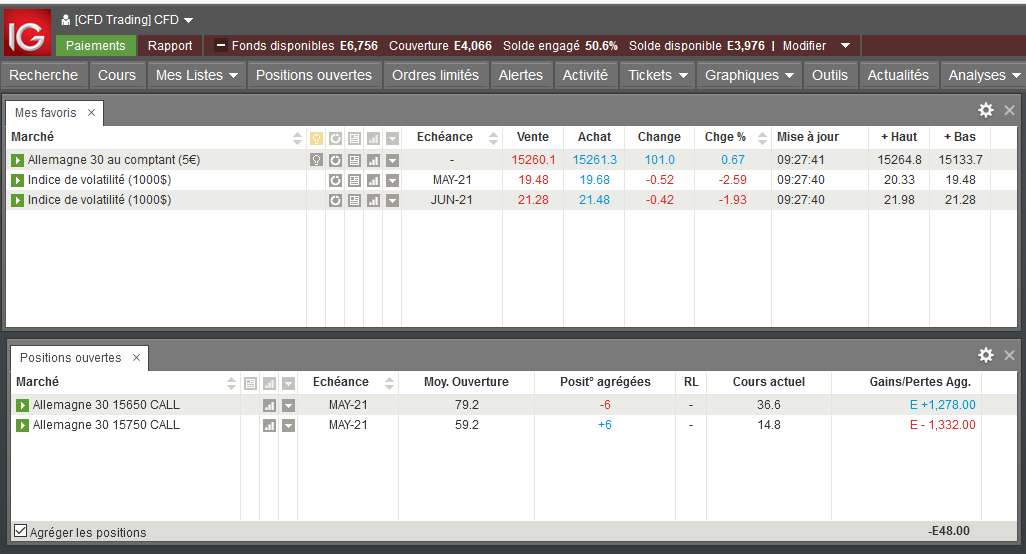Viewport: 1026px width, 554px height.
Task: Open chart icon for Allemagne 30 15750 CALL
Action: point(269,425)
